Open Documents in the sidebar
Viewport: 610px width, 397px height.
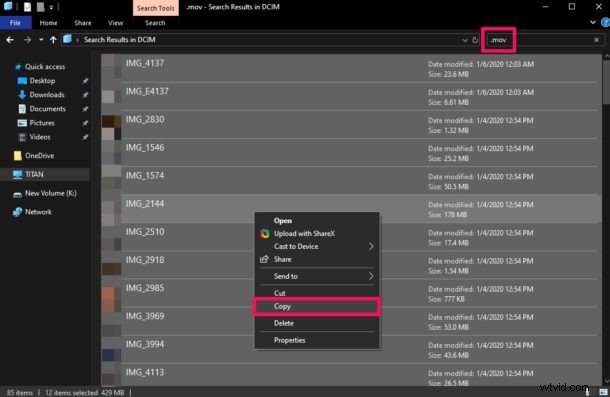coord(47,109)
